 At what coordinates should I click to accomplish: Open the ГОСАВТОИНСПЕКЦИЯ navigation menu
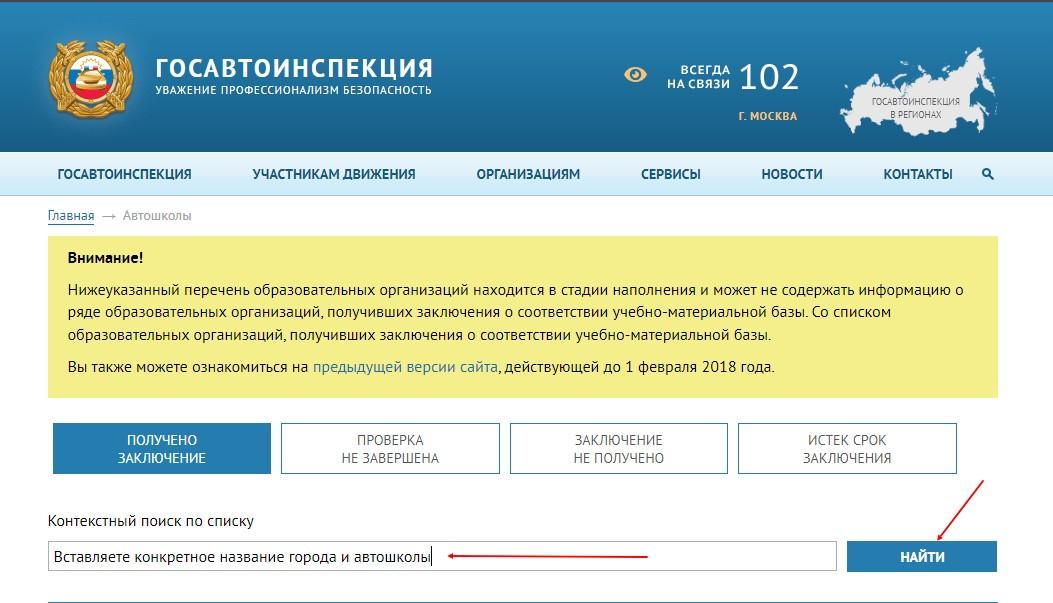pyautogui.click(x=124, y=174)
